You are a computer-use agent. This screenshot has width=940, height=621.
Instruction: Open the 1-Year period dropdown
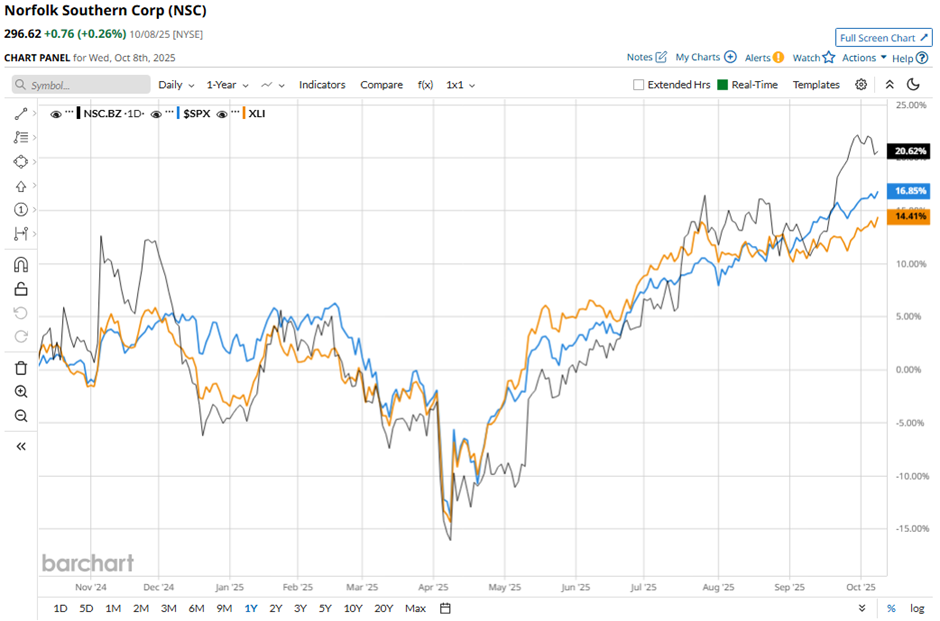[x=227, y=85]
